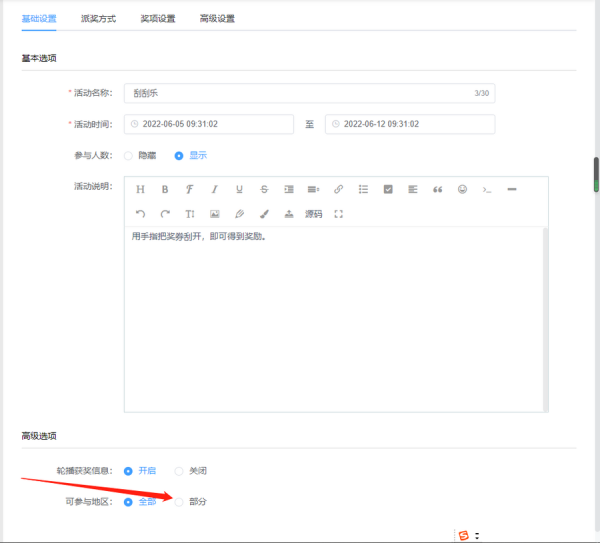Click the indent icon
This screenshot has height=543, width=600.
click(289, 189)
